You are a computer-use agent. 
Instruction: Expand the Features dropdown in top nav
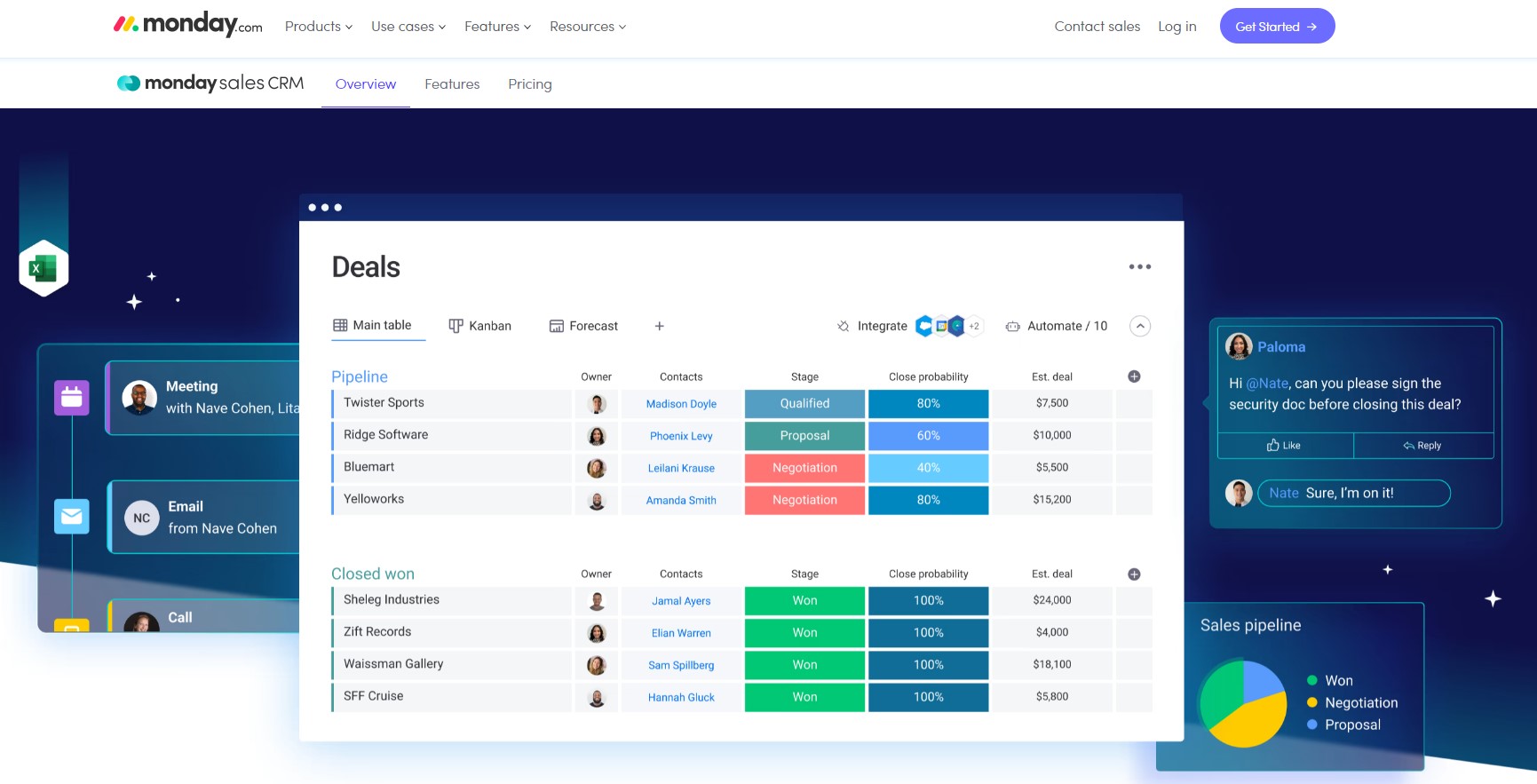coord(498,27)
